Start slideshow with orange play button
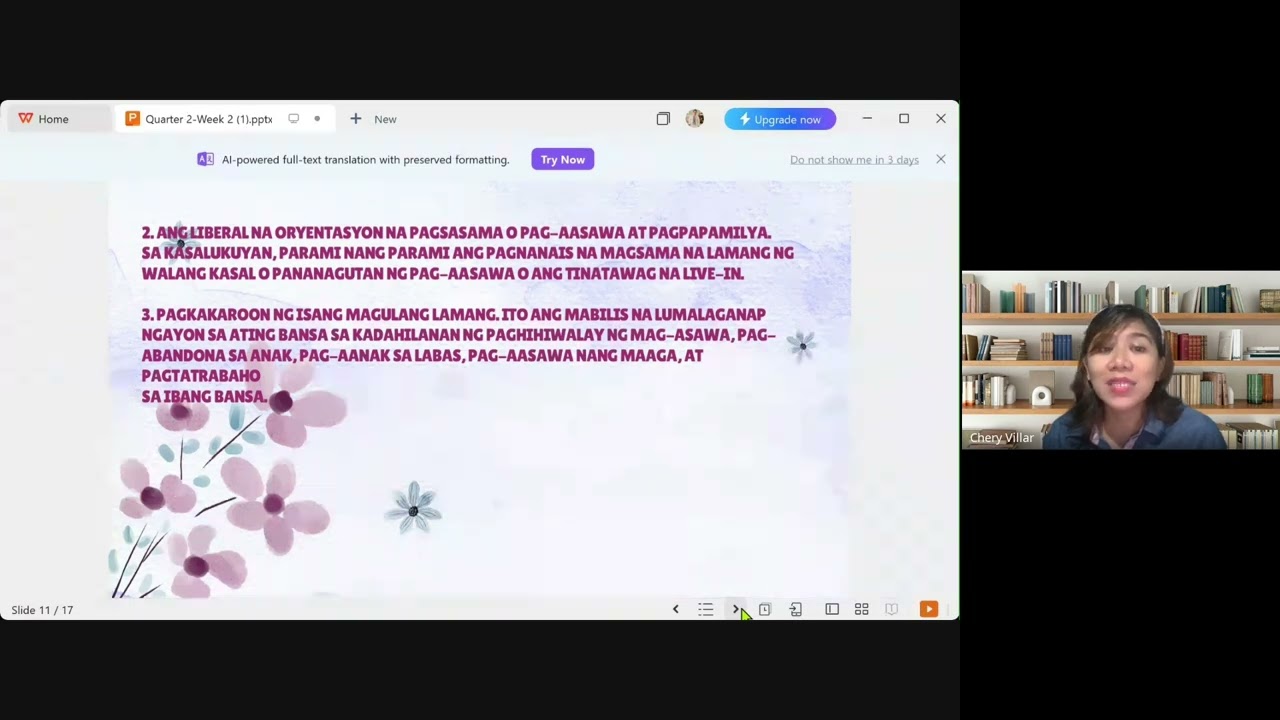The image size is (1280, 720). point(929,609)
